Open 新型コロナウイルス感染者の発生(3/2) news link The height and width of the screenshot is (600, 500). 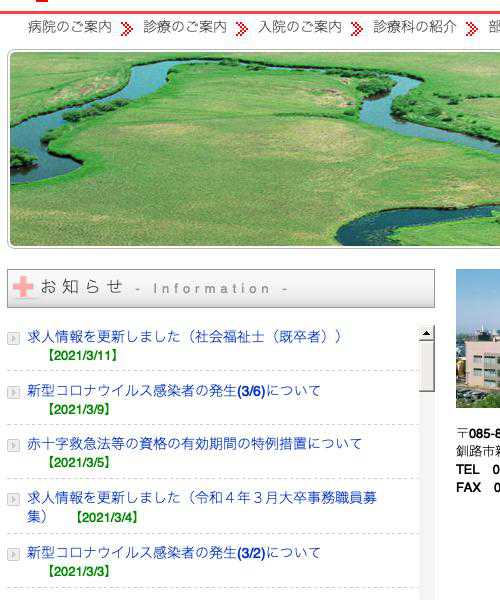click(174, 553)
